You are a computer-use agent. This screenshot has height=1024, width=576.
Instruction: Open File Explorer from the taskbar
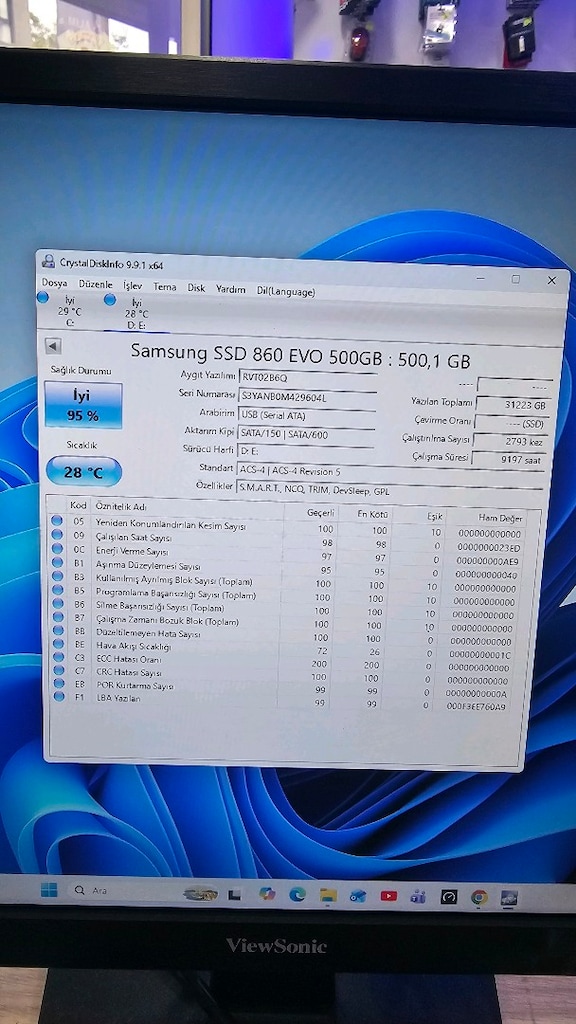click(328, 895)
